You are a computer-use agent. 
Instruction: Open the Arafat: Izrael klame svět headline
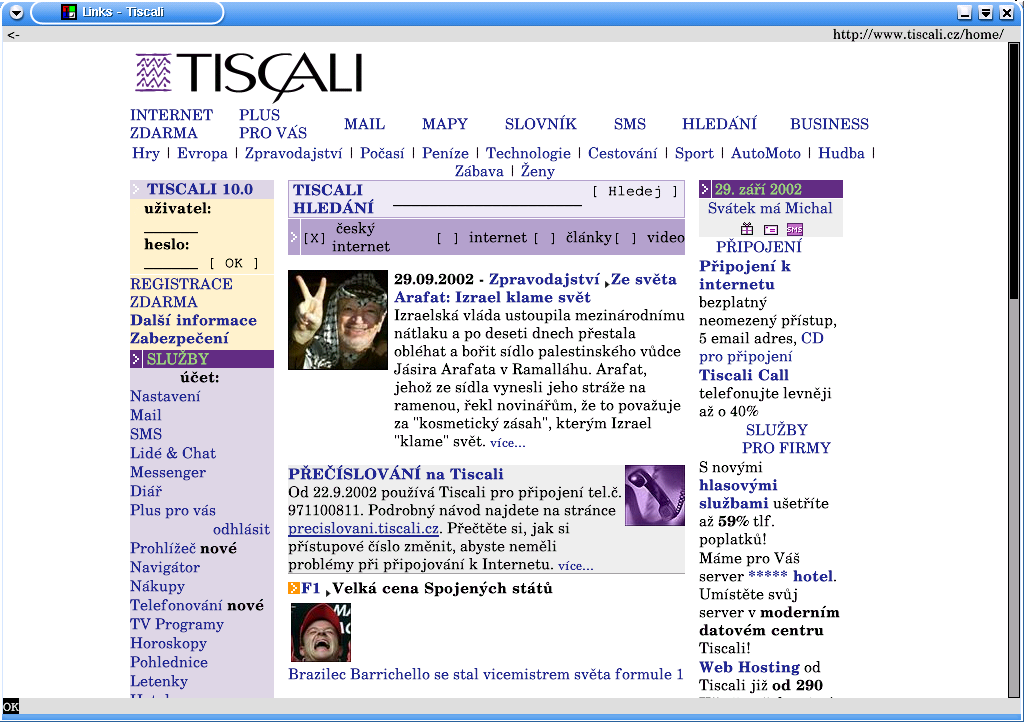click(492, 298)
